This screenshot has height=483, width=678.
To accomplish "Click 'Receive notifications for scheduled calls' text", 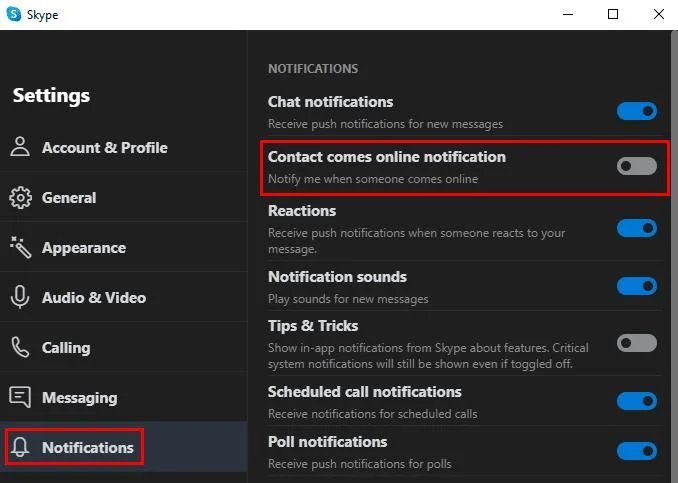I will (372, 414).
